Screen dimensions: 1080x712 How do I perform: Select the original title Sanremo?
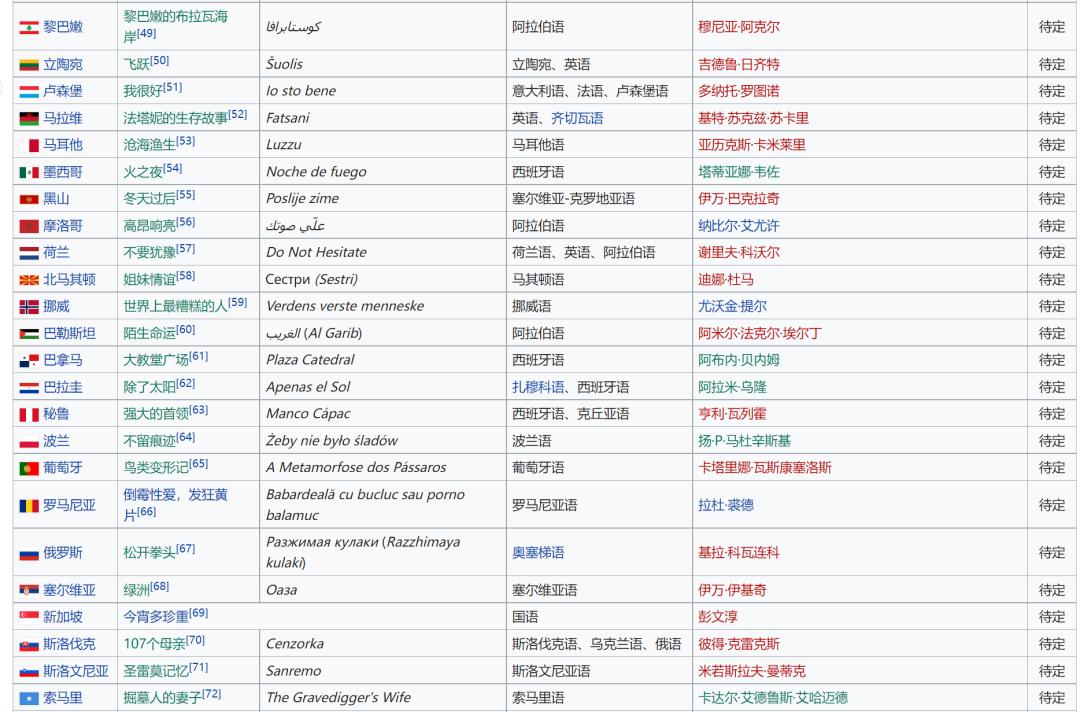tap(293, 671)
